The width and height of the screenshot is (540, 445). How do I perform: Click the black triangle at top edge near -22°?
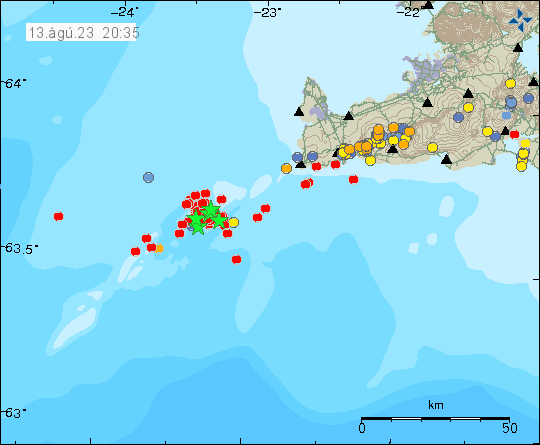click(x=428, y=4)
